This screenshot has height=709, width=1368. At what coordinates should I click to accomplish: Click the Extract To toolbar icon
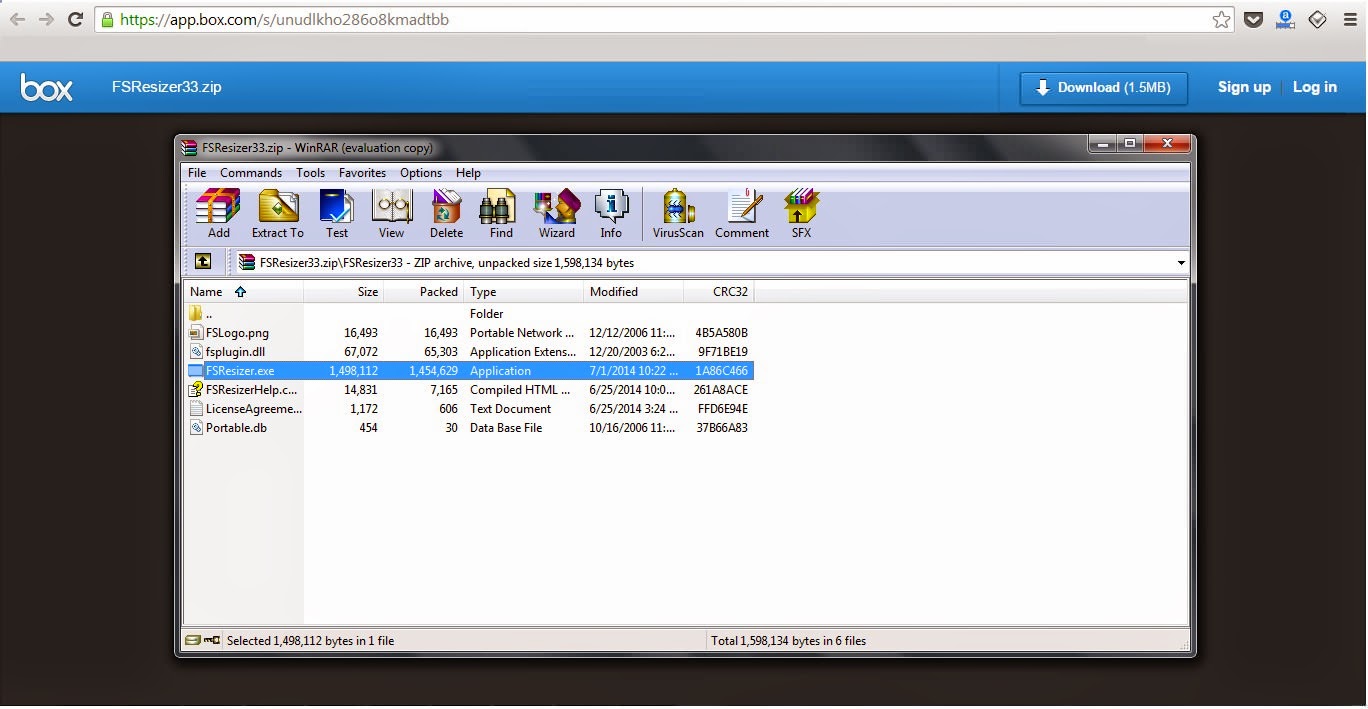[277, 213]
